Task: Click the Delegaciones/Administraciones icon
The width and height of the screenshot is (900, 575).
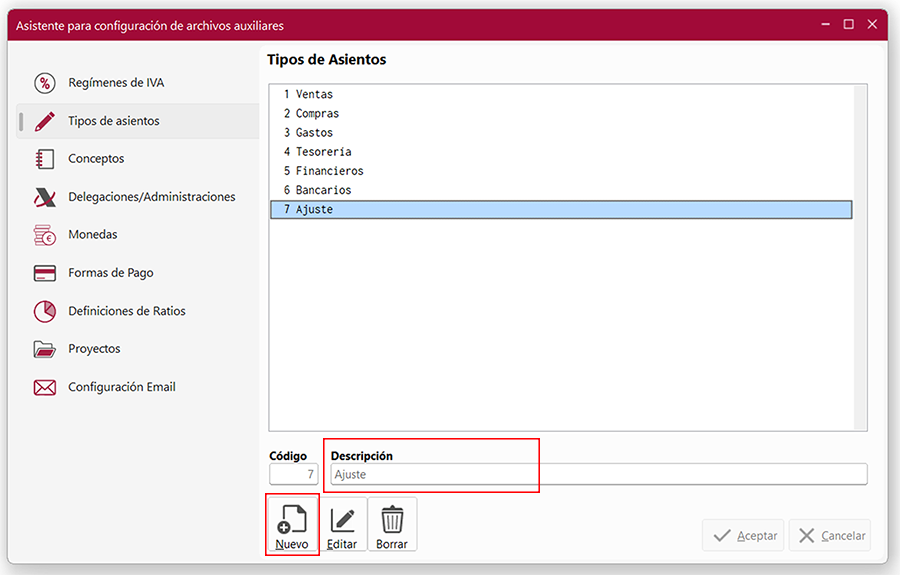Action: point(45,197)
